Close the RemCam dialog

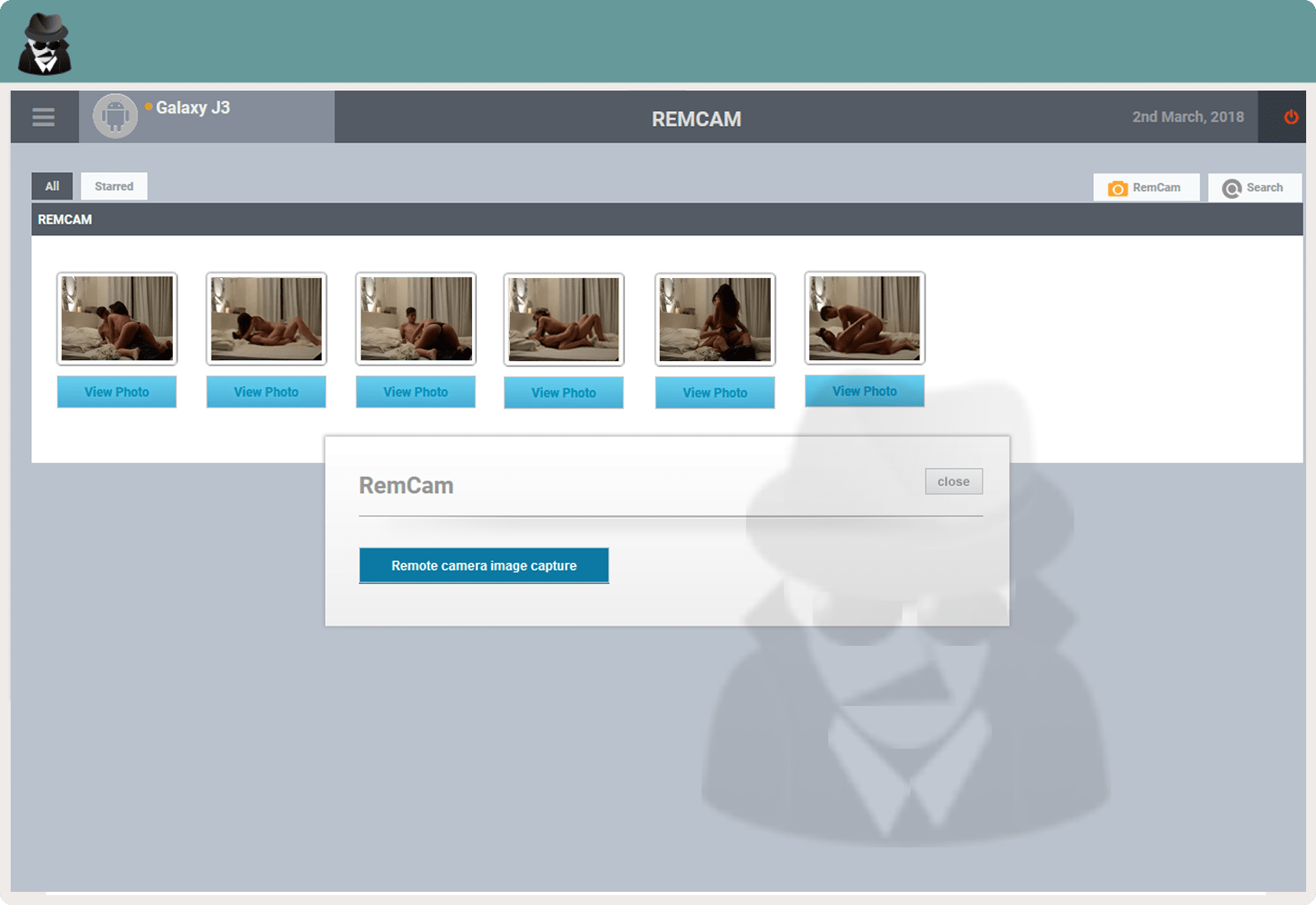(x=953, y=481)
